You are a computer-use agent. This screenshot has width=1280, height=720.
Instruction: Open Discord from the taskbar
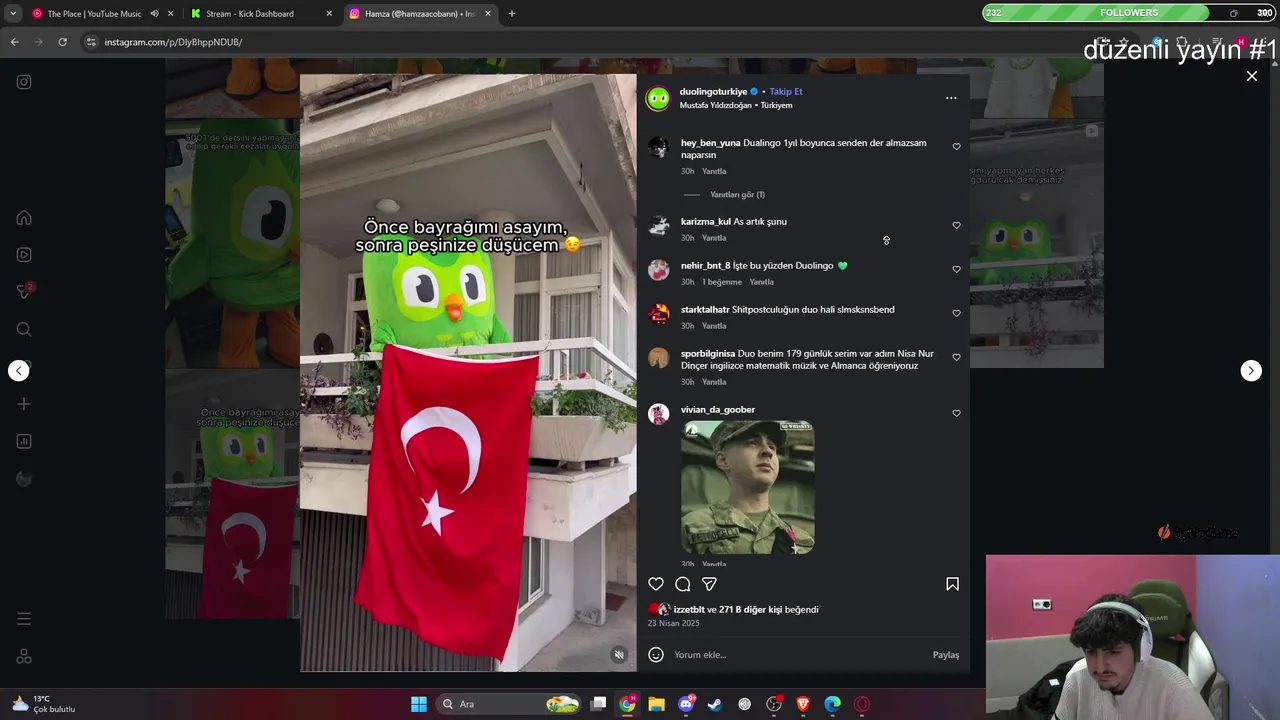(x=686, y=704)
